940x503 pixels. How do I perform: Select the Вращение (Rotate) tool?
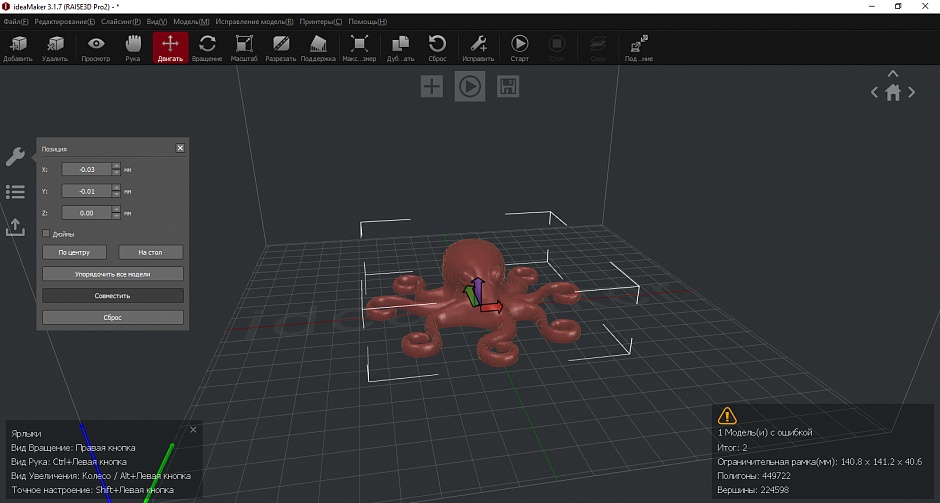208,47
